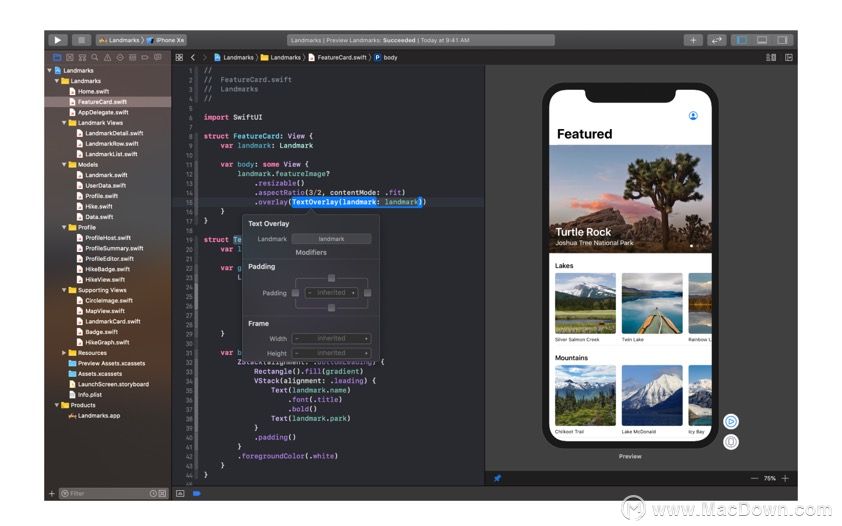This screenshot has height=526, width=842.
Task: Go back with the editor history arrow
Action: [193, 57]
